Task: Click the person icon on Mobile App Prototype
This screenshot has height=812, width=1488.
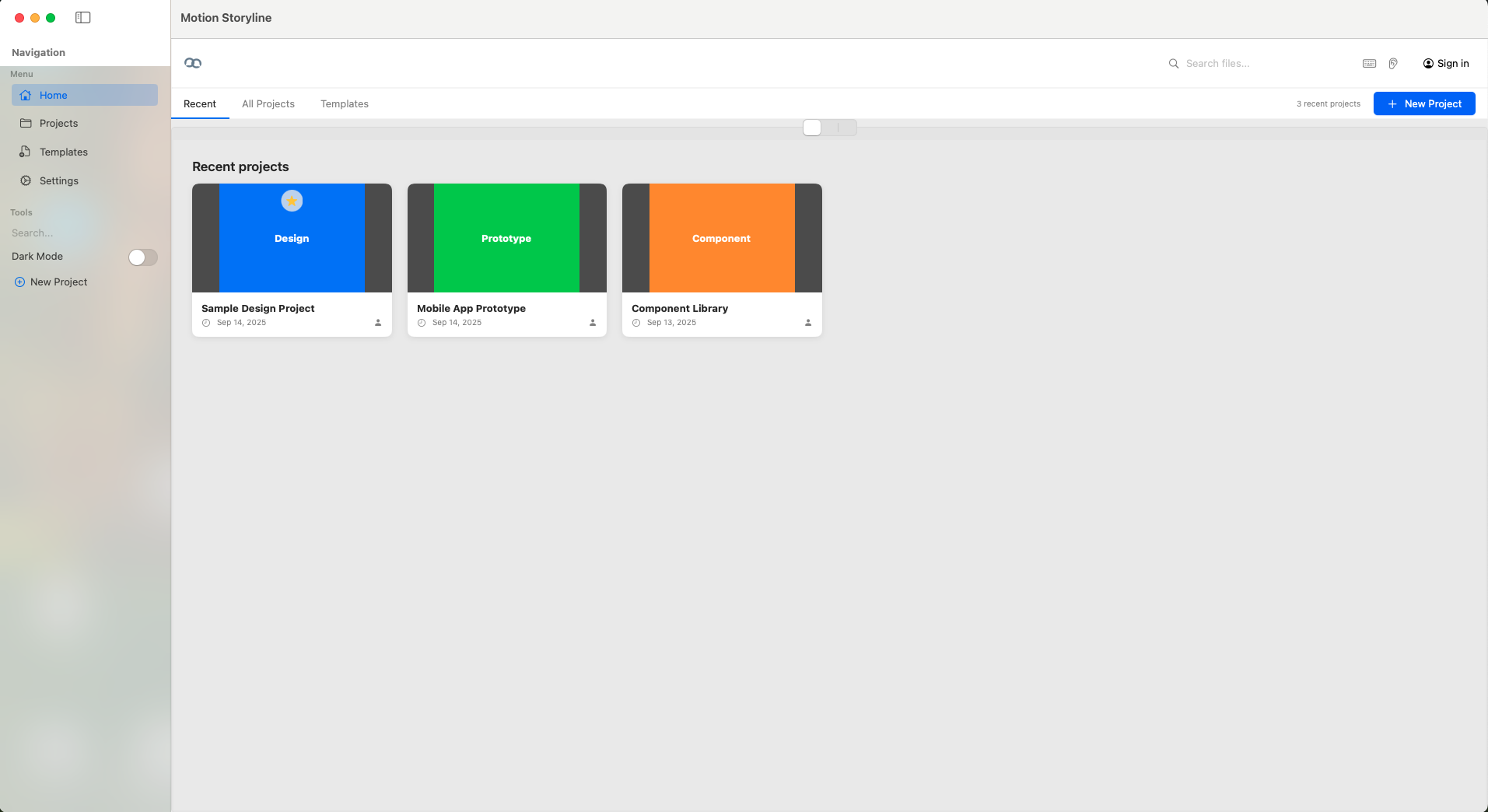Action: (593, 323)
